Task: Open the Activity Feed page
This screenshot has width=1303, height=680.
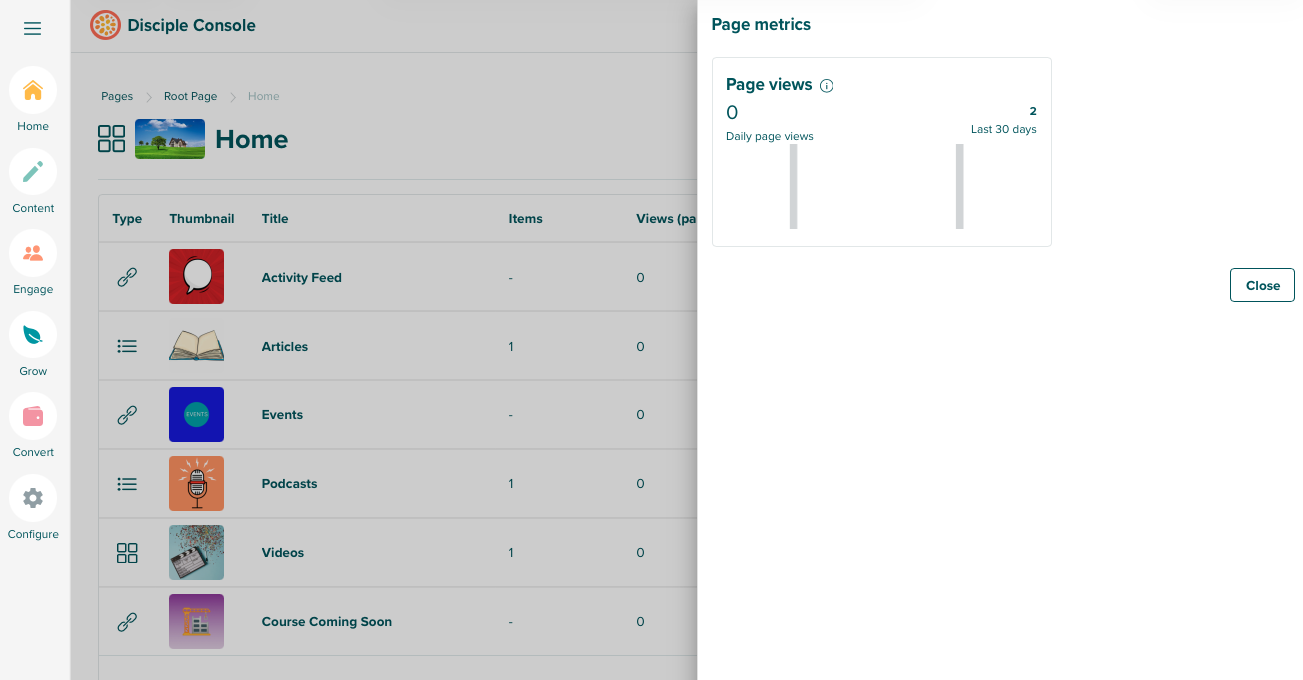Action: tap(301, 277)
